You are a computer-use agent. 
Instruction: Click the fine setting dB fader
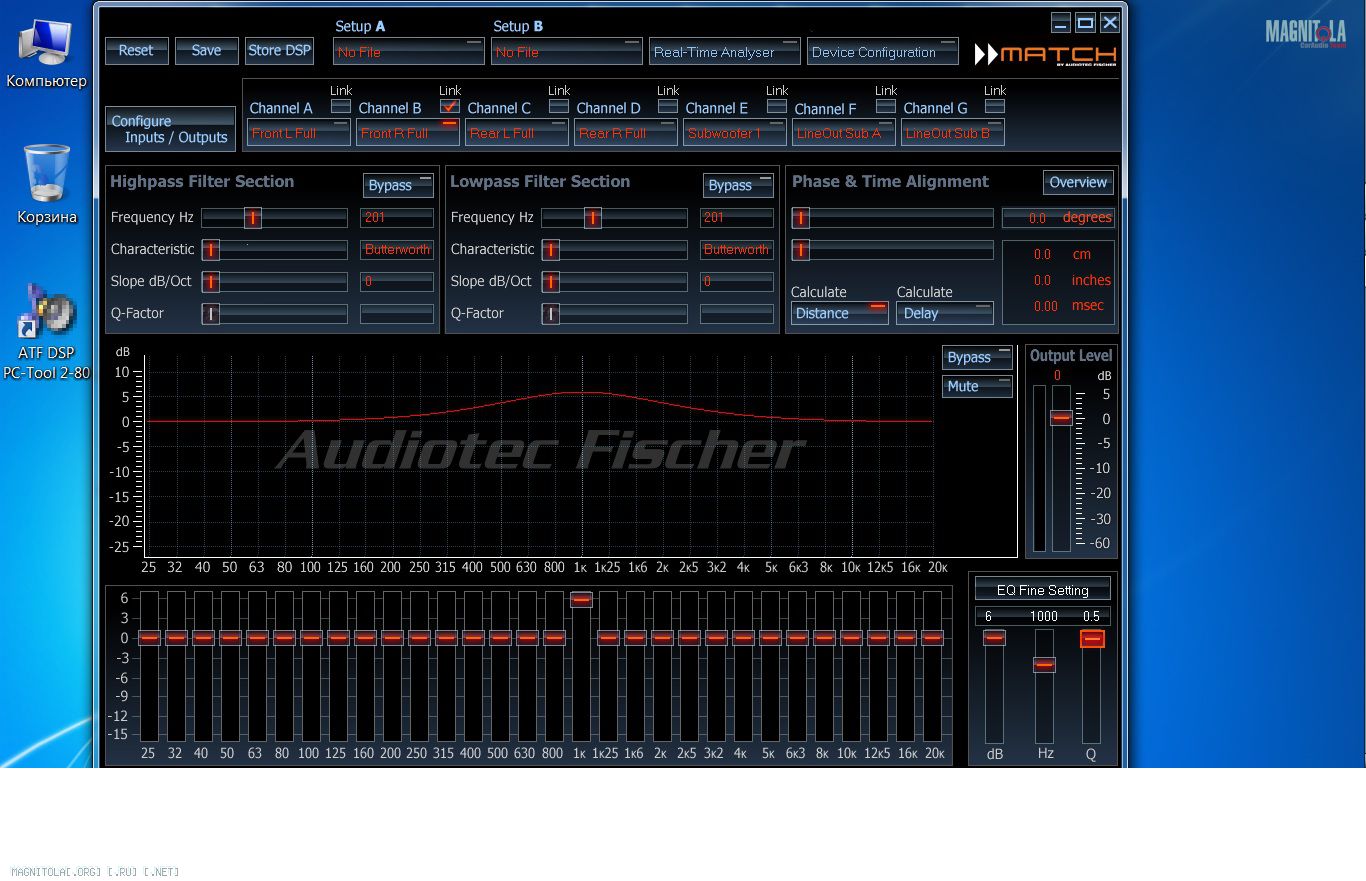(x=994, y=638)
